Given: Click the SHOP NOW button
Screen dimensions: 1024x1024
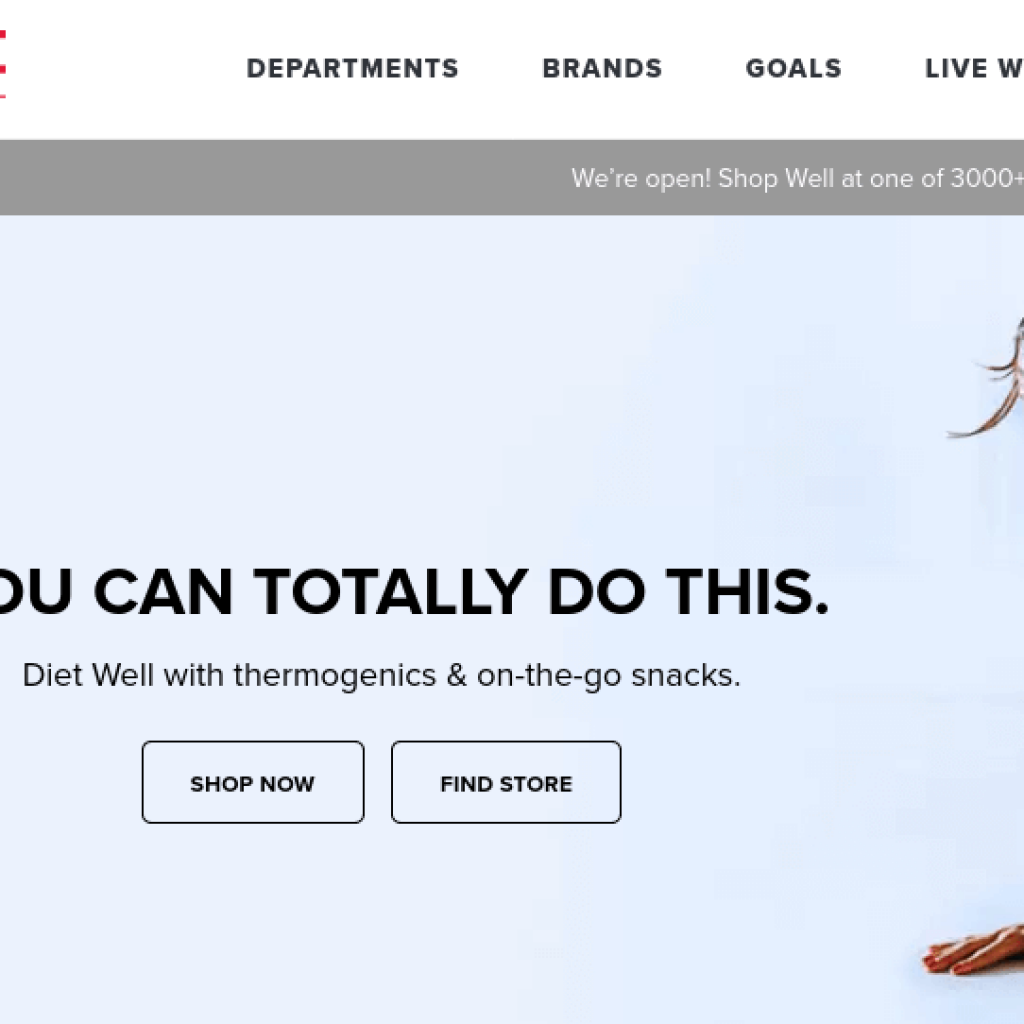Looking at the screenshot, I should pyautogui.click(x=253, y=782).
